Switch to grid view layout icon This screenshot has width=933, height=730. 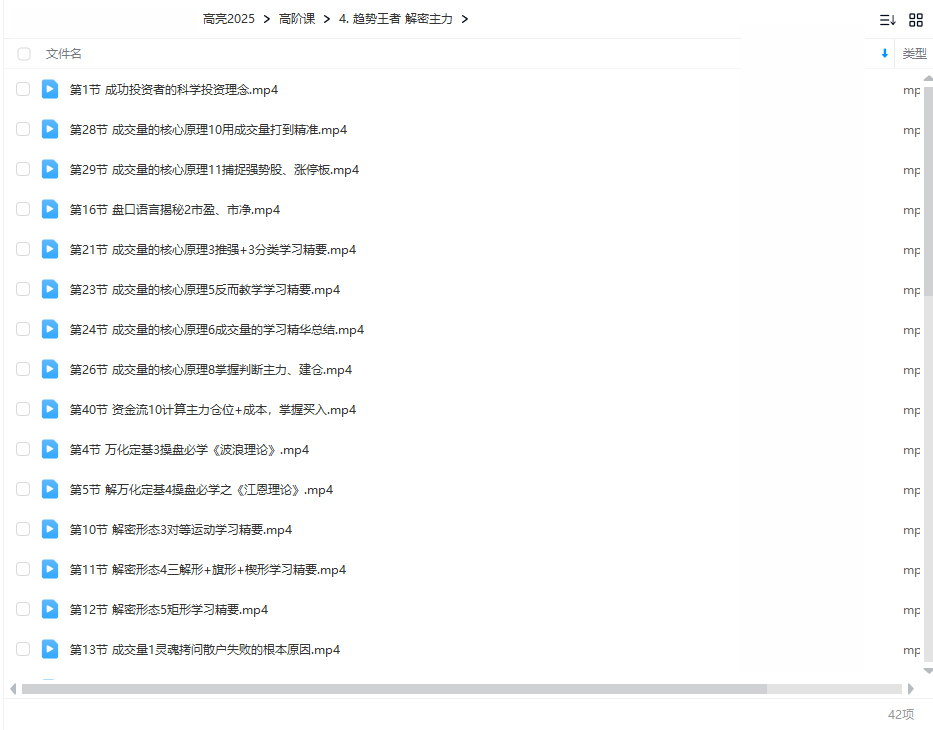click(915, 20)
